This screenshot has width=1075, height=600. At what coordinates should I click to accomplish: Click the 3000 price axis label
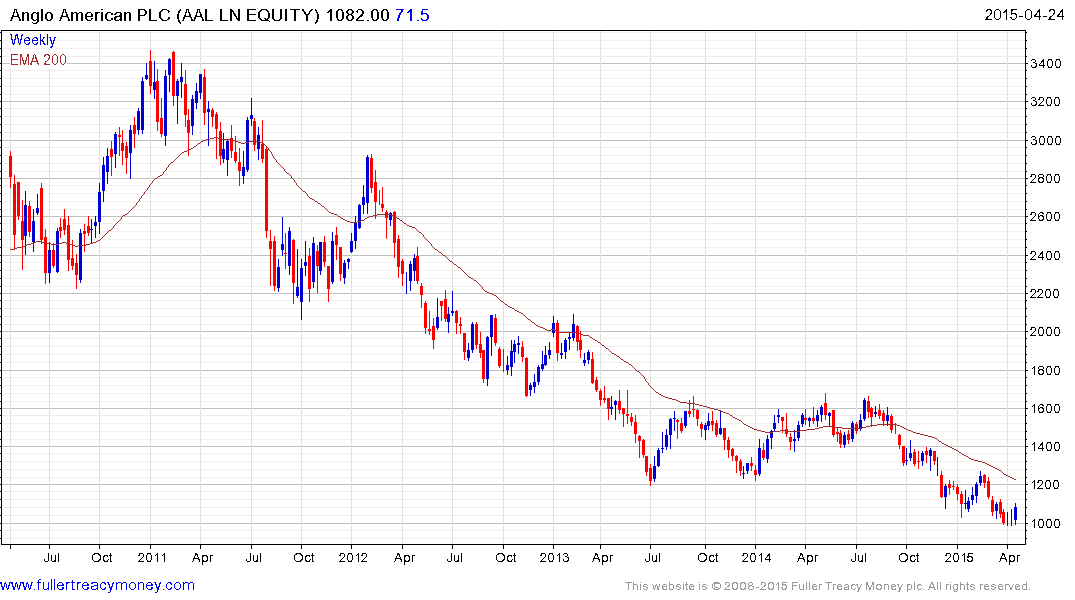1046,141
